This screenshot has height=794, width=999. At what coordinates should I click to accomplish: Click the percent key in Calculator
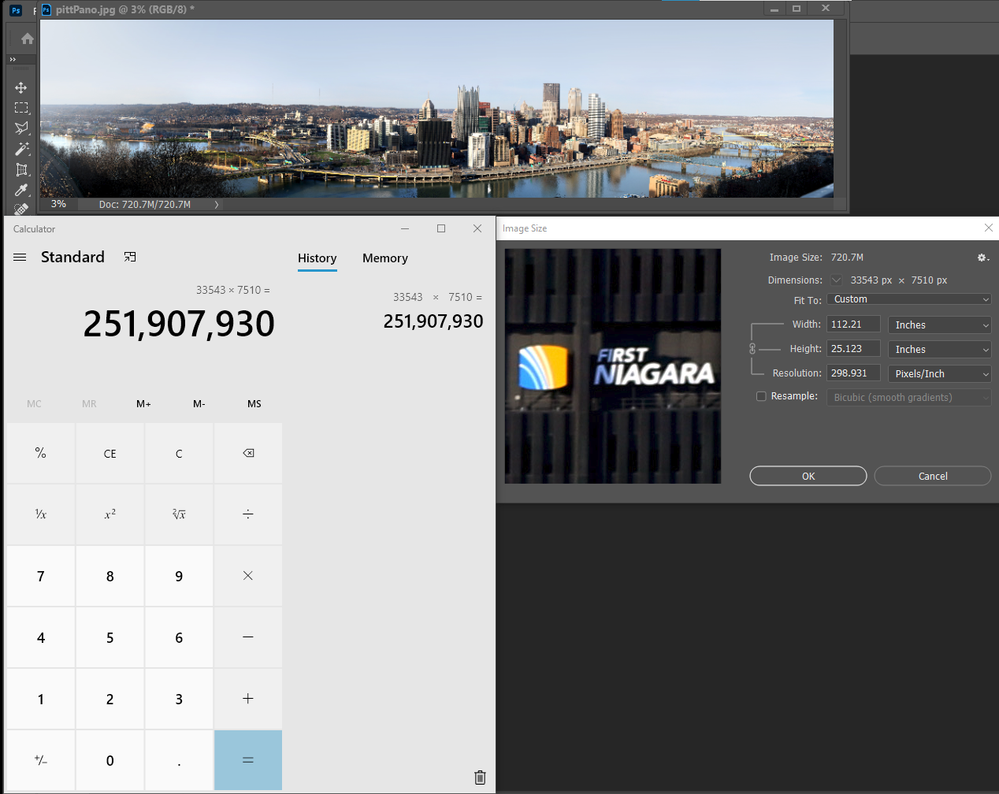click(41, 453)
